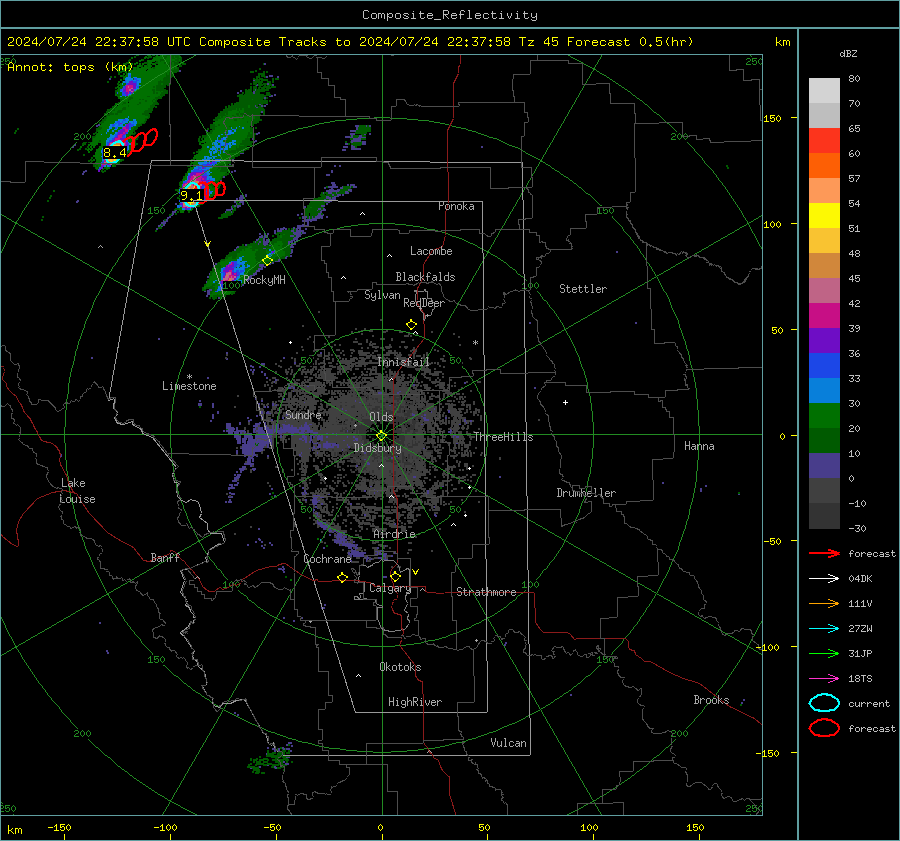This screenshot has height=841, width=900.
Task: Click the orange 111V arrow in legend
Action: pos(824,603)
